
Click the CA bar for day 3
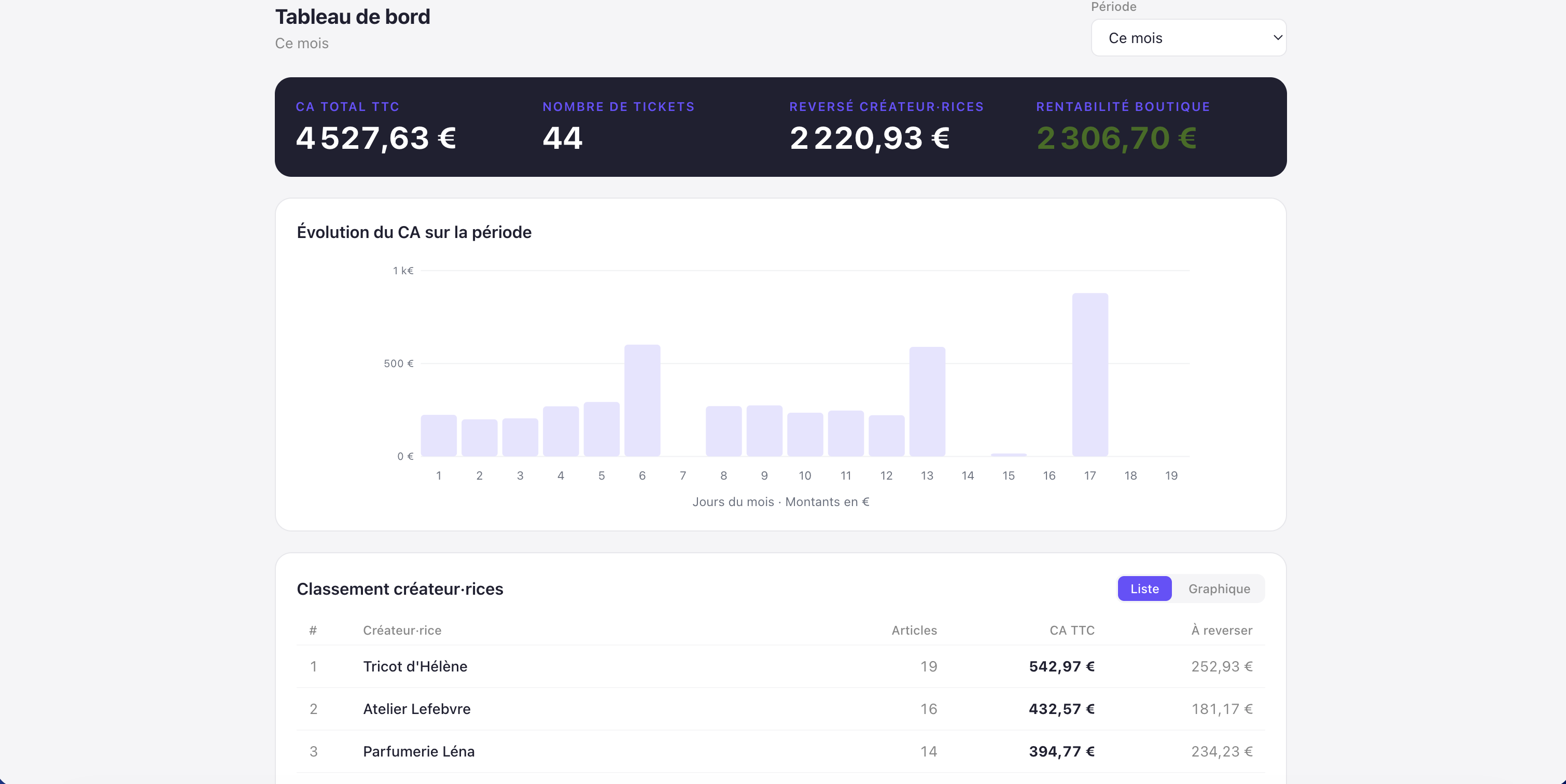[521, 437]
